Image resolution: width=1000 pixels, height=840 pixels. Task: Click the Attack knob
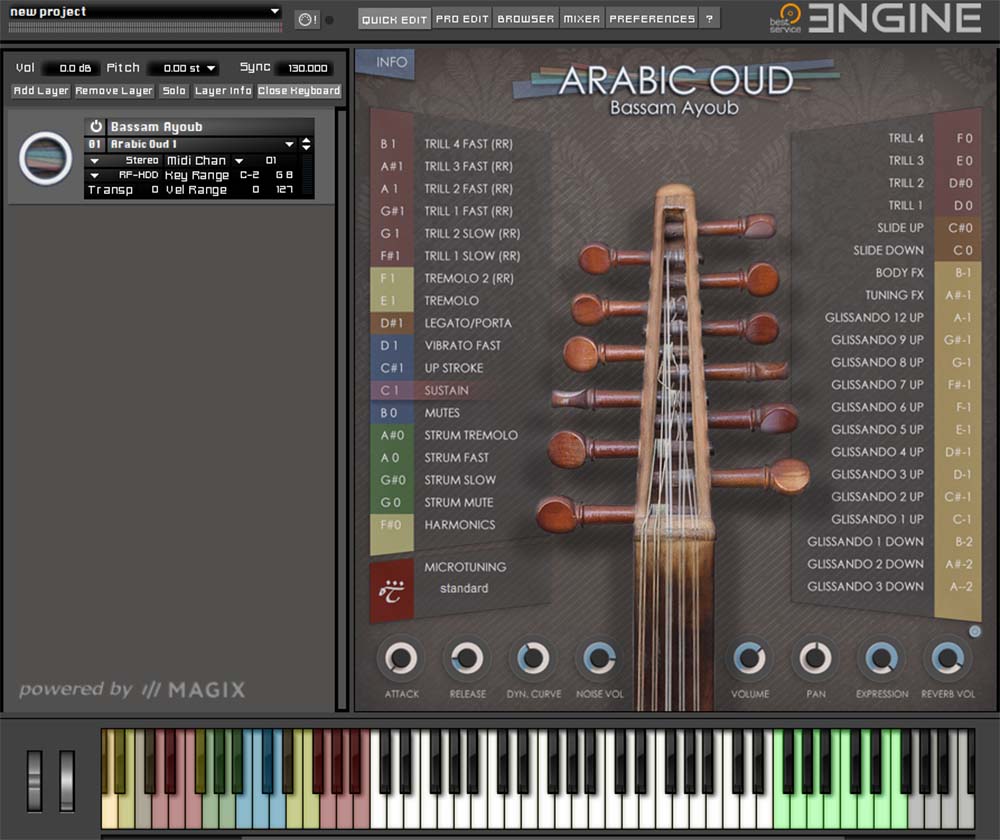point(400,660)
